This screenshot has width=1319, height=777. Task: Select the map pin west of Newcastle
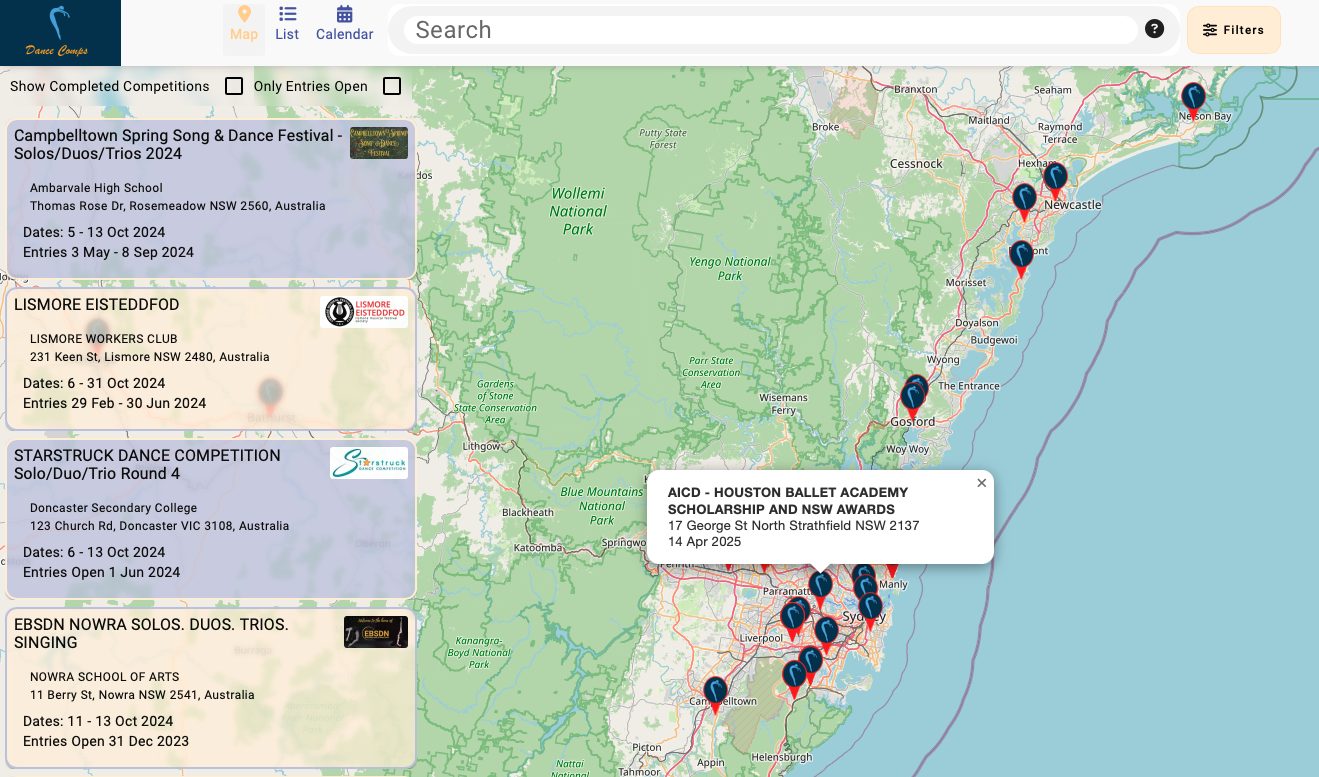point(1024,202)
